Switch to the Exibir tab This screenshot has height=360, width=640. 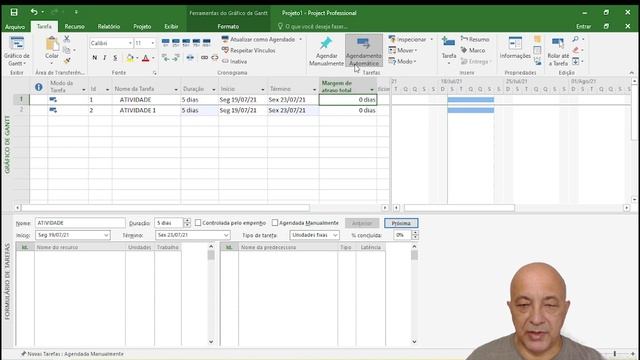click(x=171, y=27)
